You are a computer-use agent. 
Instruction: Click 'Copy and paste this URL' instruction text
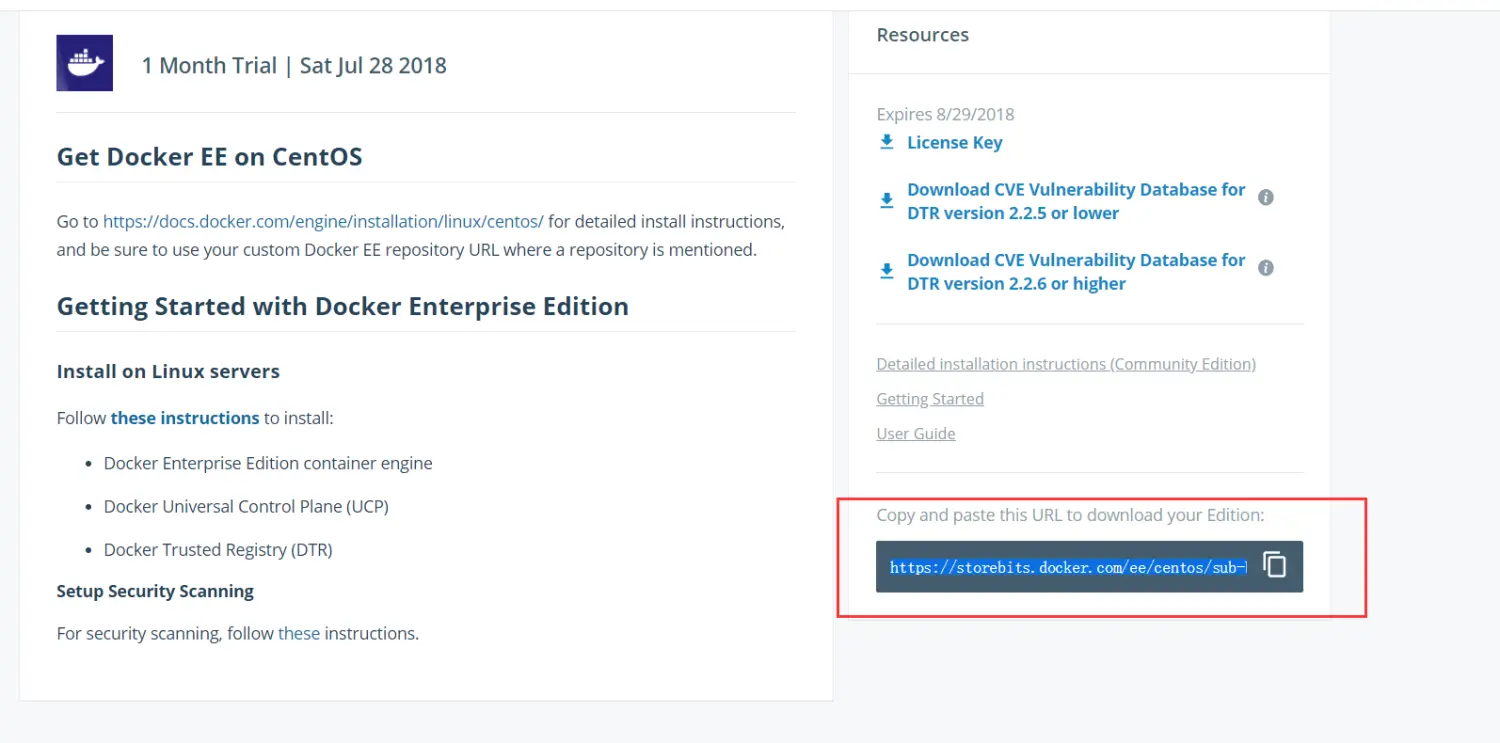click(x=1070, y=515)
